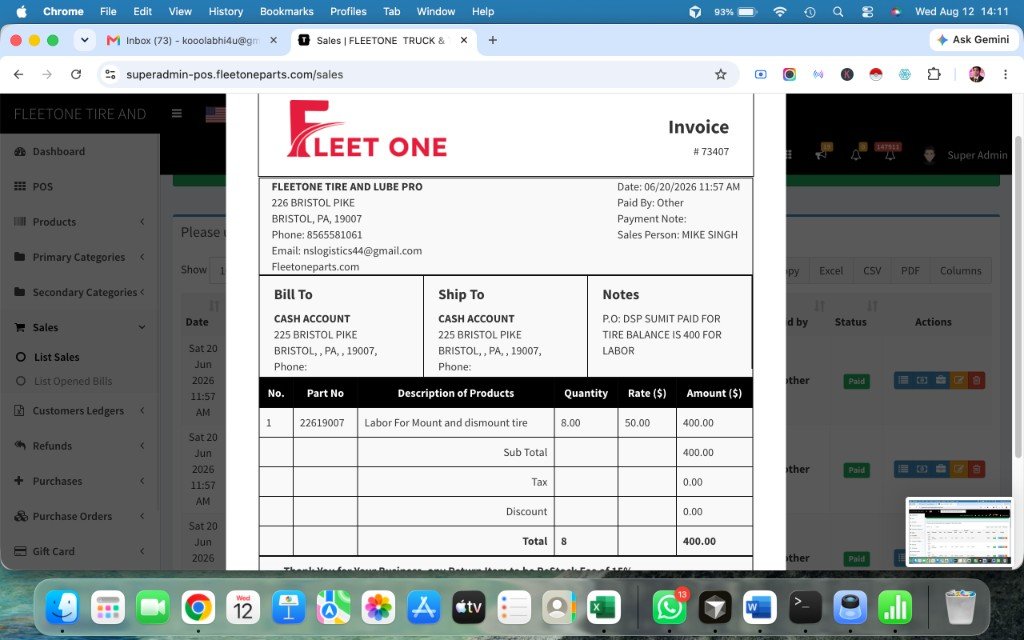Export table as PDF
This screenshot has height=640, width=1024.
[x=910, y=270]
